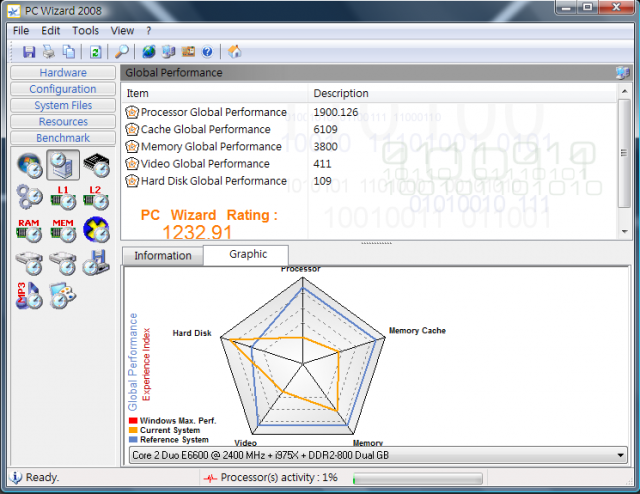This screenshot has width=640, height=494.
Task: Click the Item column header
Action: (x=215, y=93)
